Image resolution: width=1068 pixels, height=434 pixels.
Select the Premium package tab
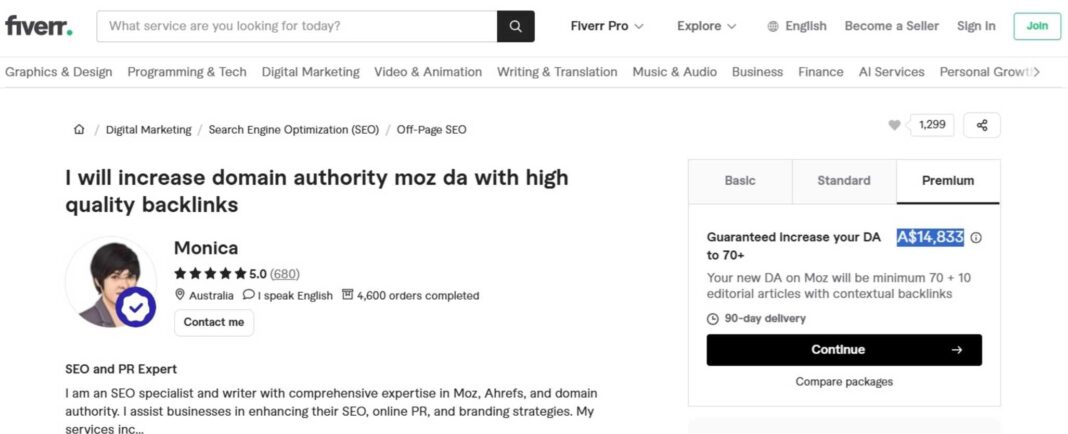tap(947, 181)
